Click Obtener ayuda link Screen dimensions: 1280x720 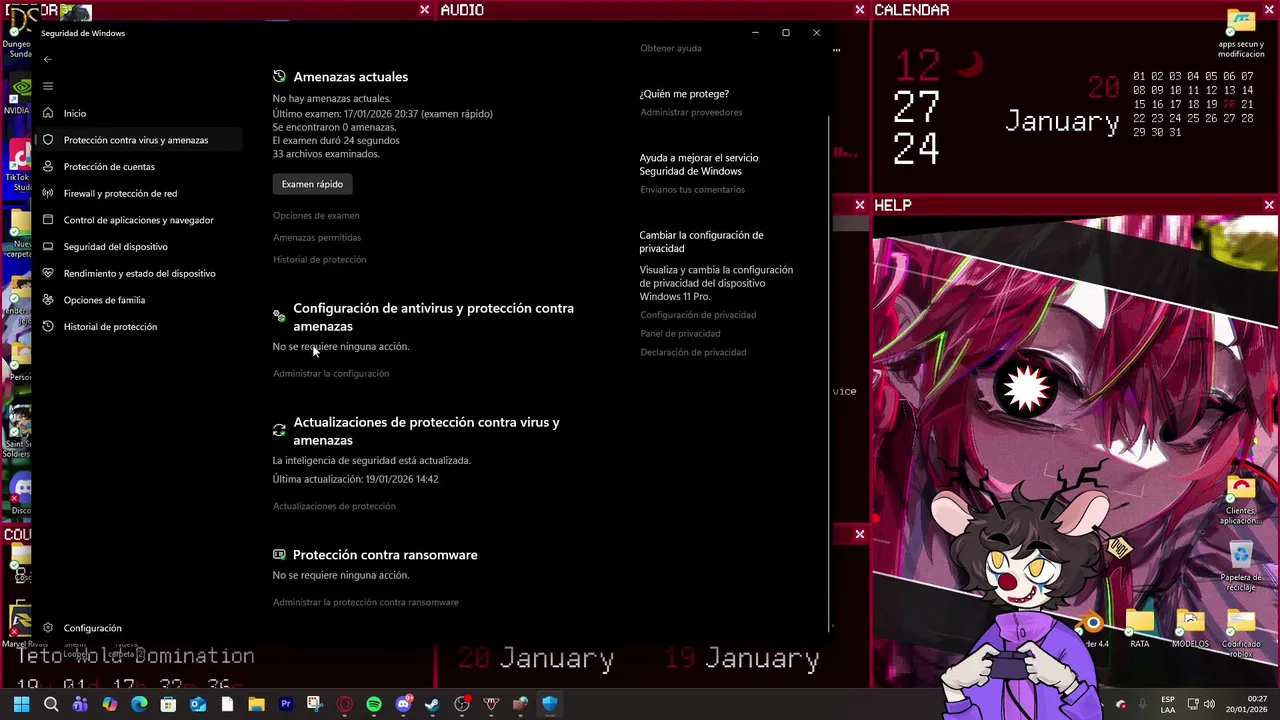(671, 48)
